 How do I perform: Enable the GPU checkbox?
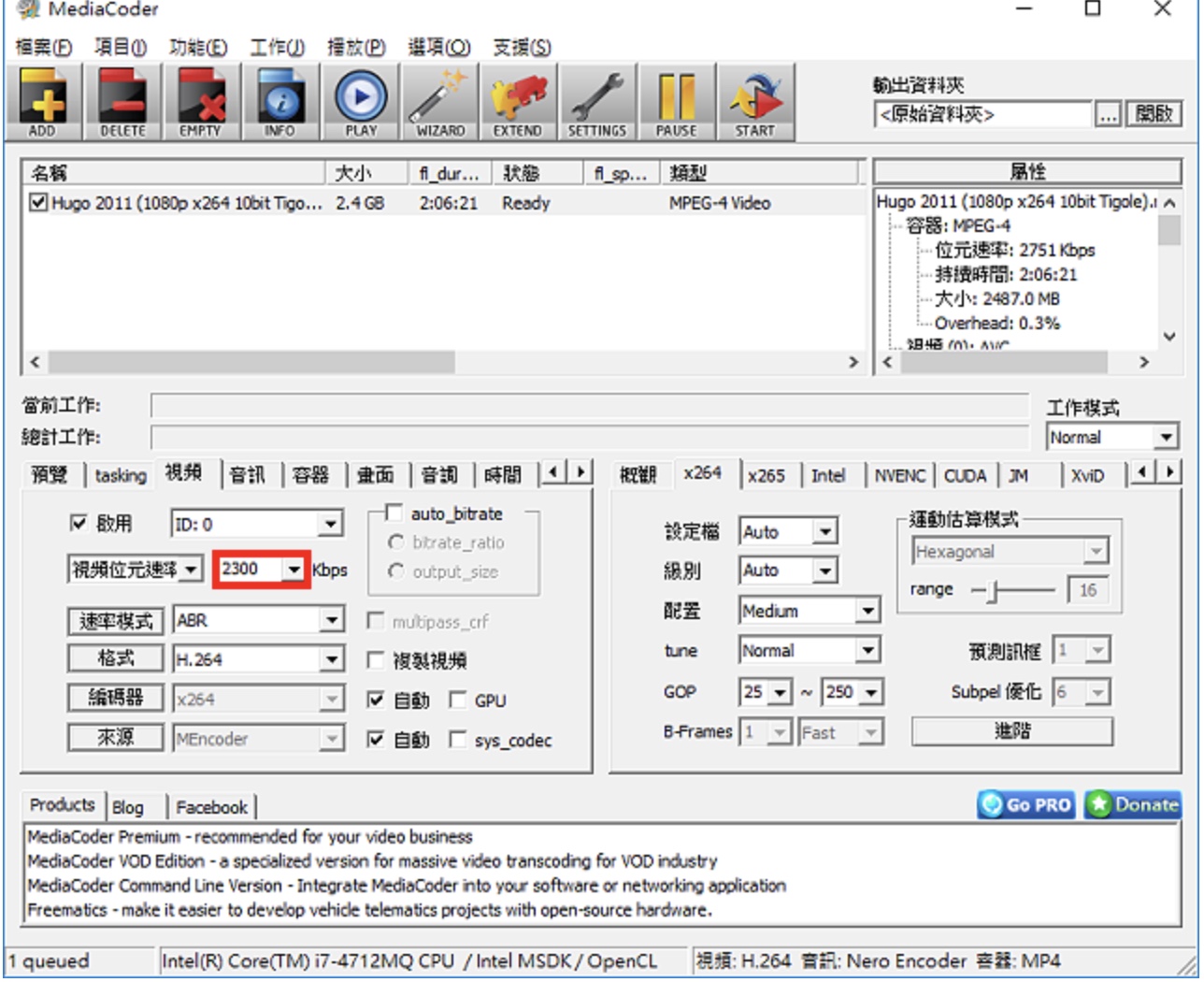click(458, 700)
